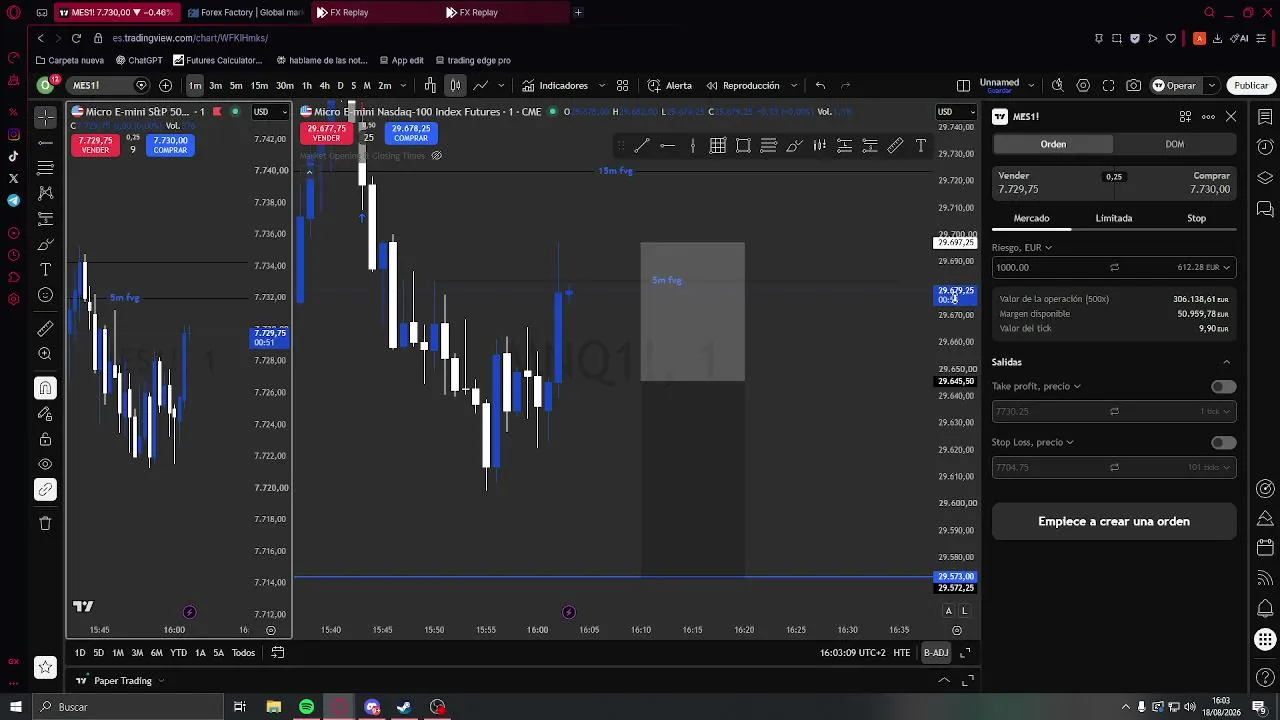The image size is (1280, 720).
Task: Select the text tool in floating toolbar
Action: tap(921, 146)
